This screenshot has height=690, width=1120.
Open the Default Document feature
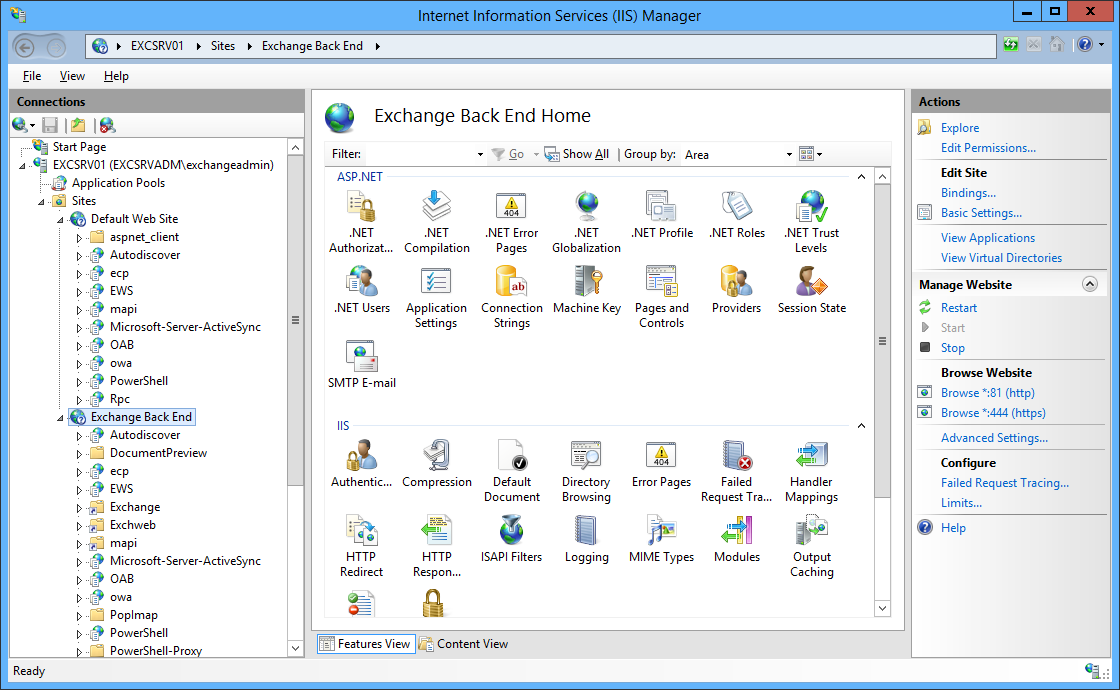(x=511, y=471)
